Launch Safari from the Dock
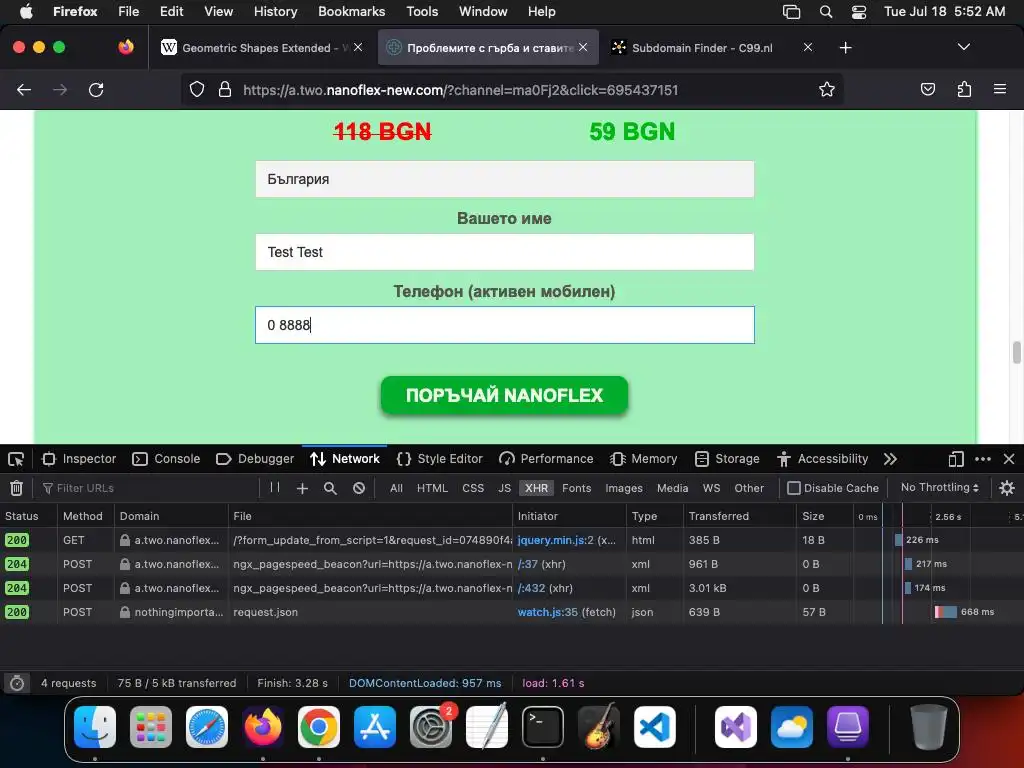 point(207,727)
